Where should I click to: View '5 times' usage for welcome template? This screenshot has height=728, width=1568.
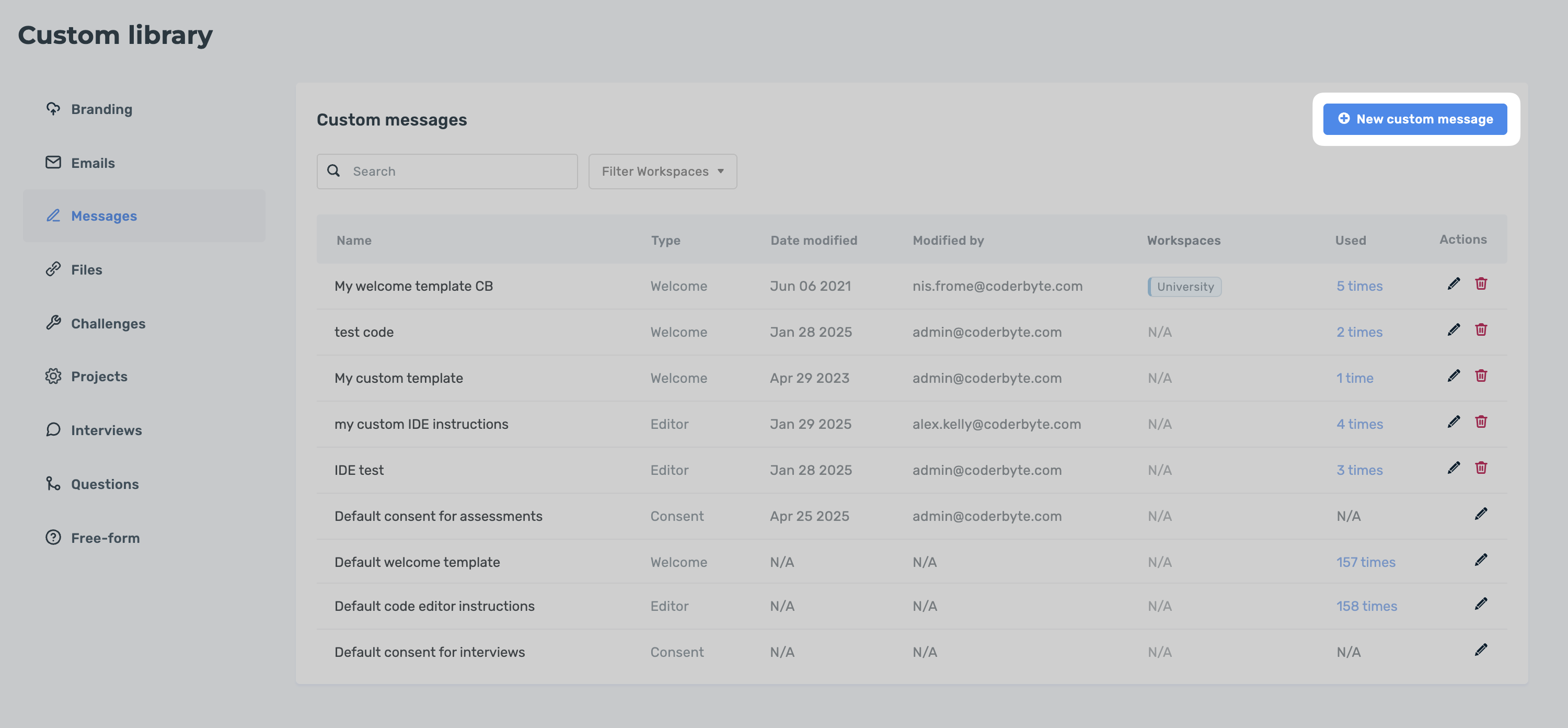pyautogui.click(x=1358, y=286)
